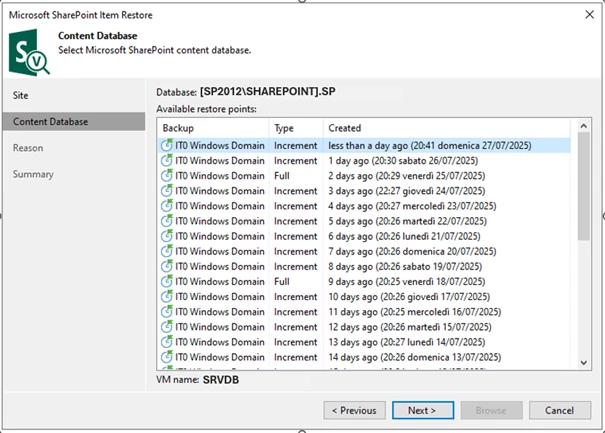Viewport: 605px width, 433px height.
Task: Cancel the restore wizard
Action: click(x=560, y=410)
